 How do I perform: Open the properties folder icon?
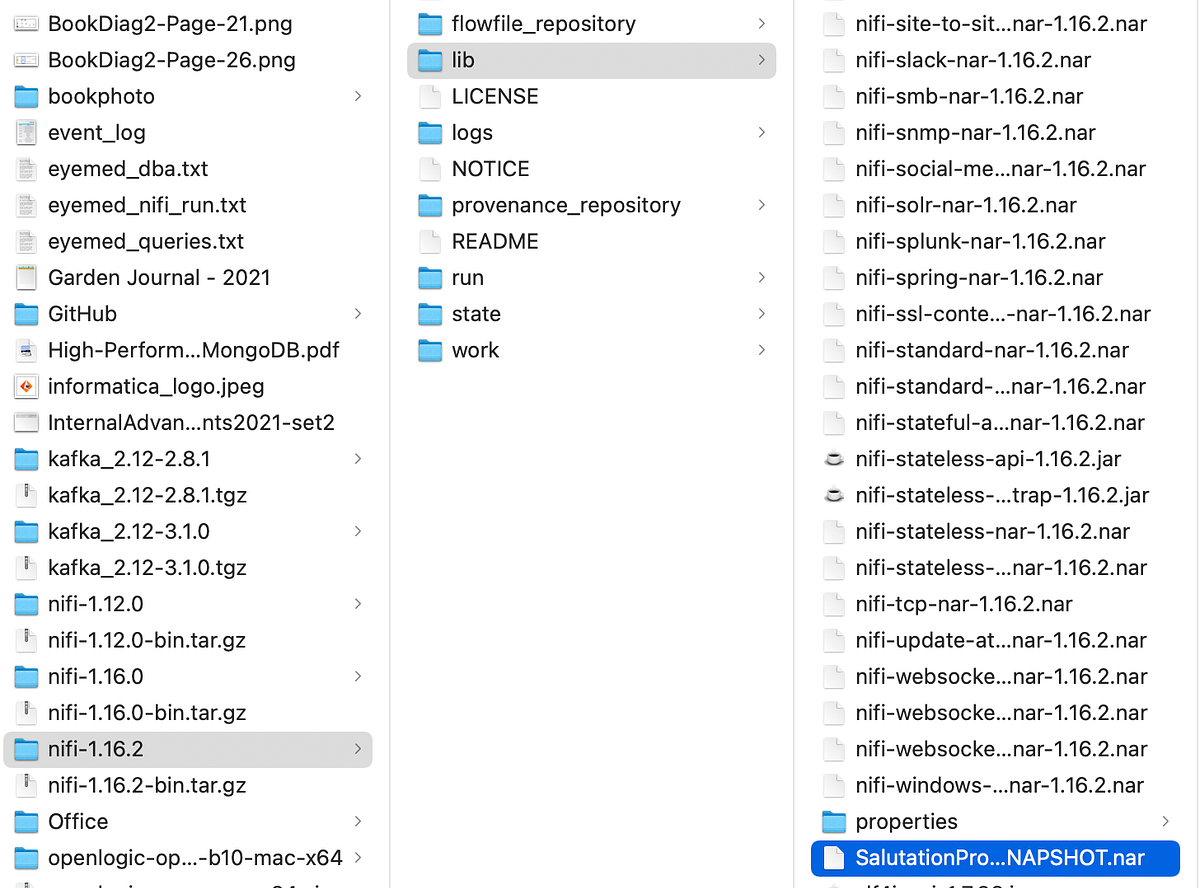833,821
